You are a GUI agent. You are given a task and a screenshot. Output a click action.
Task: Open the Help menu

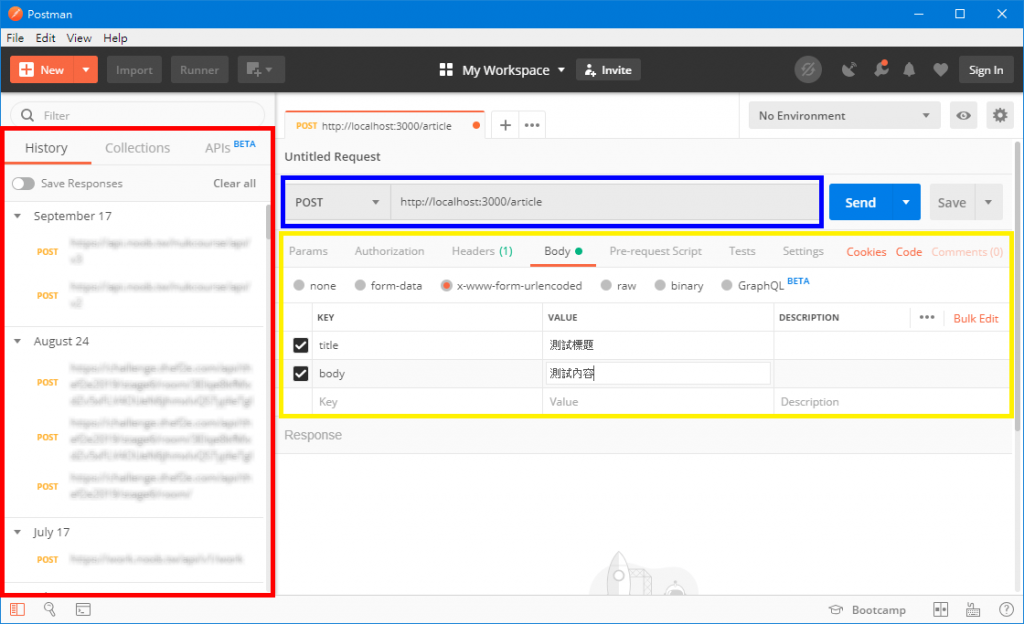[115, 38]
